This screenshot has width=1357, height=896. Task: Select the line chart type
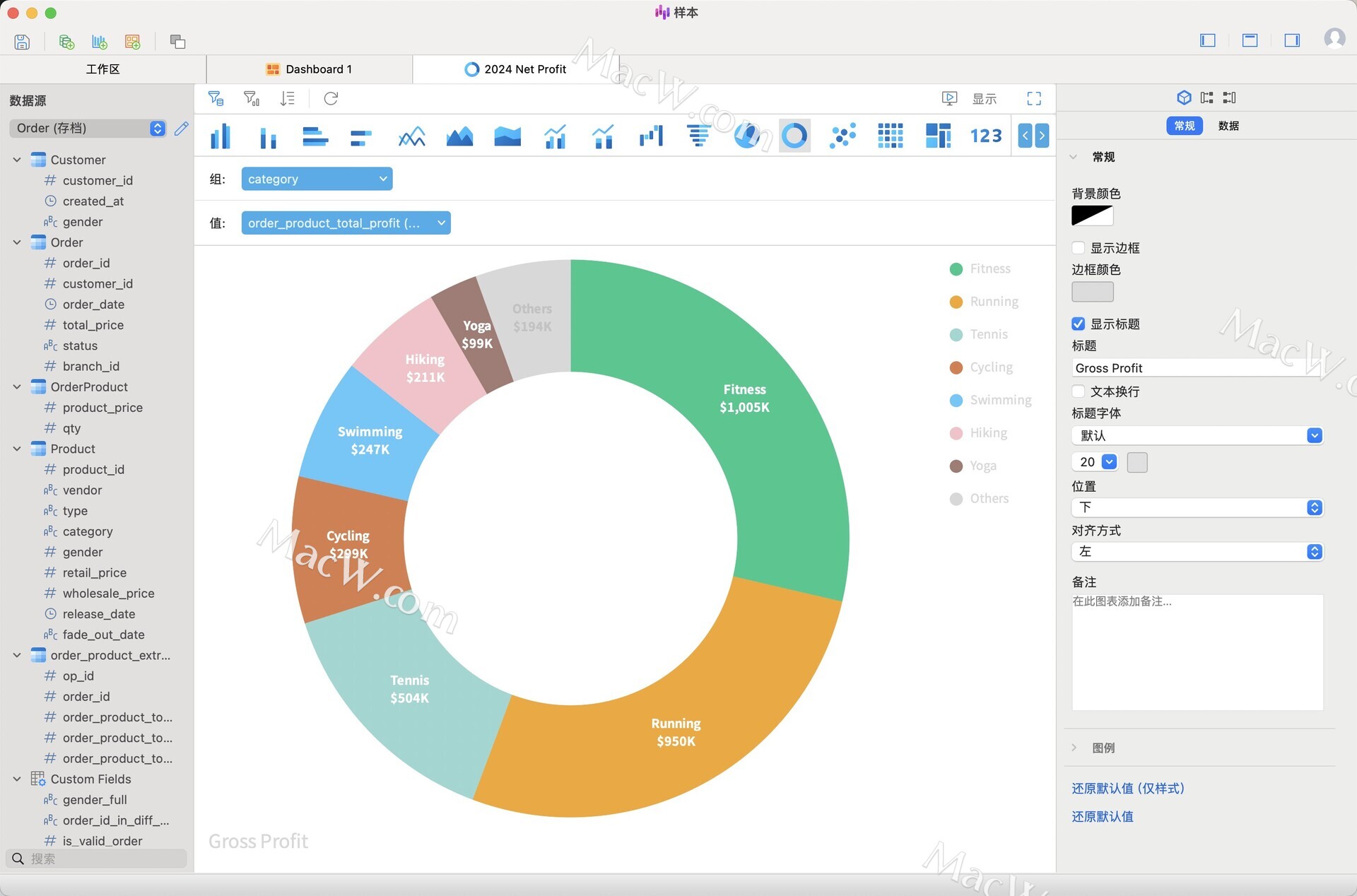tap(411, 136)
